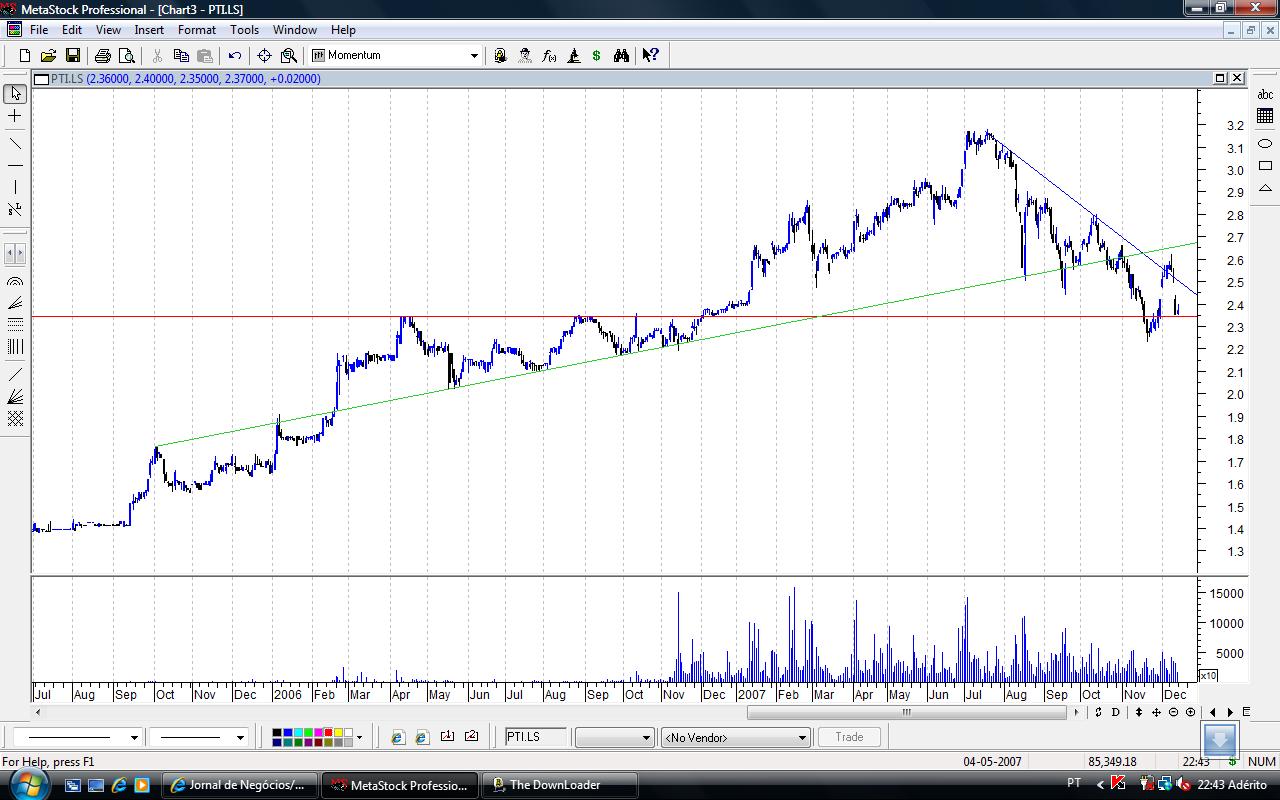Select the vertical cycle lines tool
This screenshot has height=800, width=1280.
[x=15, y=347]
